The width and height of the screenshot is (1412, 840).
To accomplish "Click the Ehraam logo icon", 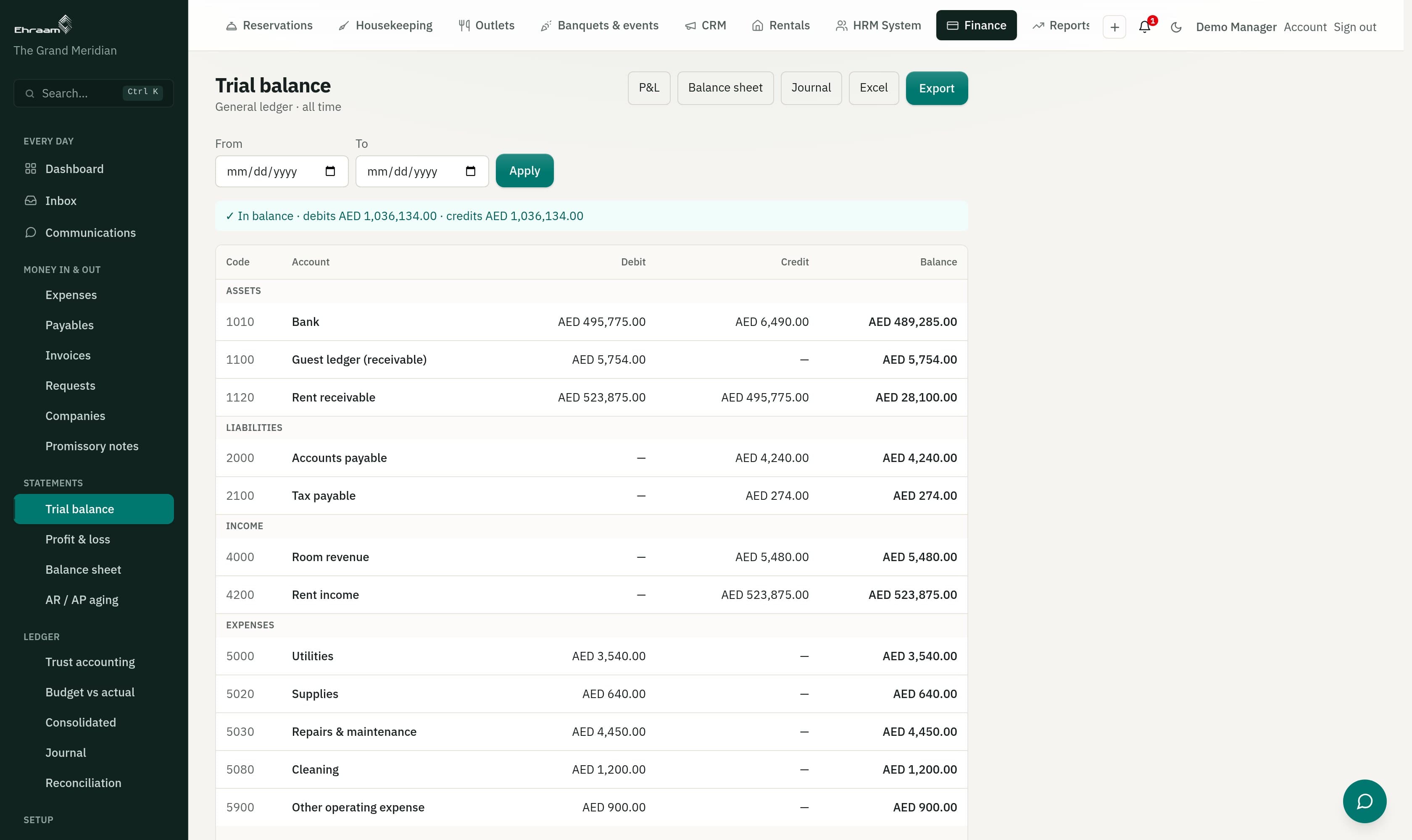I will click(x=44, y=24).
